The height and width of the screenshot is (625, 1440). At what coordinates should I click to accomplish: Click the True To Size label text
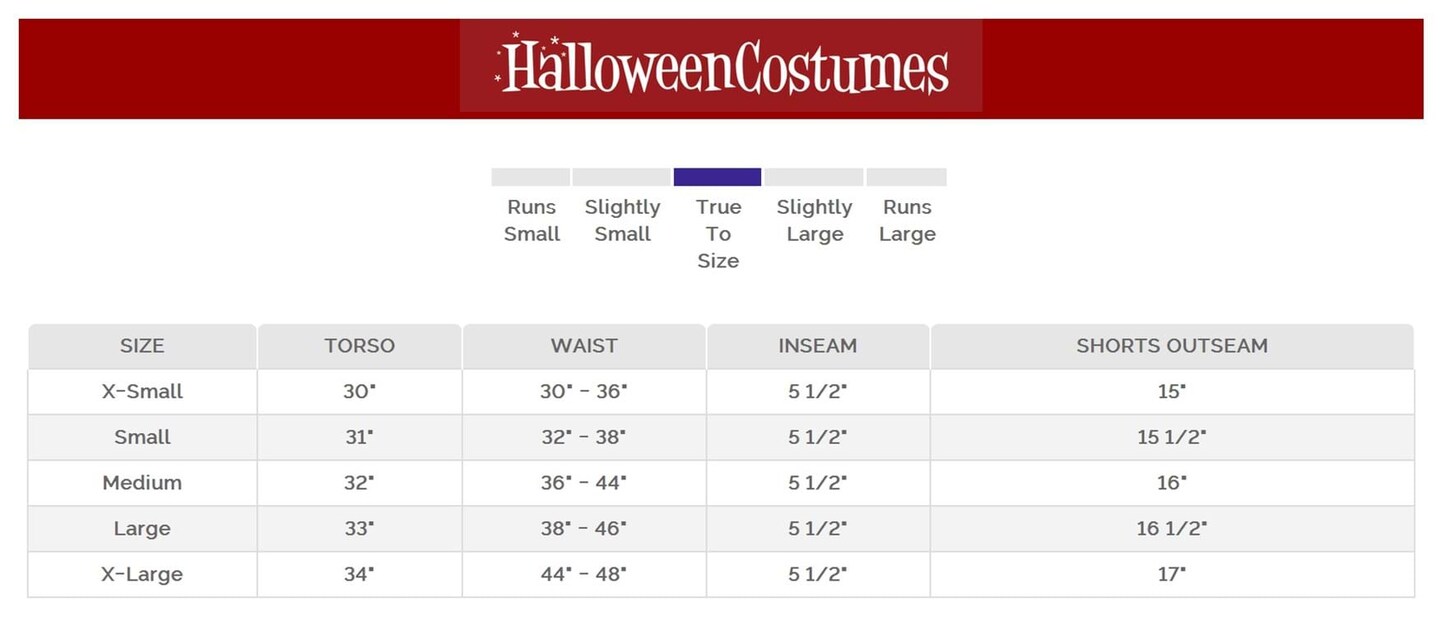click(718, 234)
